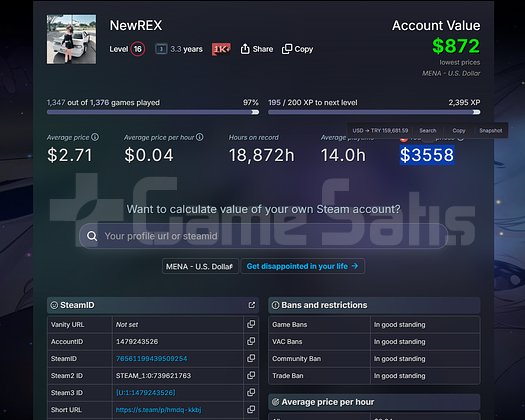
Task: Copy the AccountID value
Action: click(x=251, y=341)
